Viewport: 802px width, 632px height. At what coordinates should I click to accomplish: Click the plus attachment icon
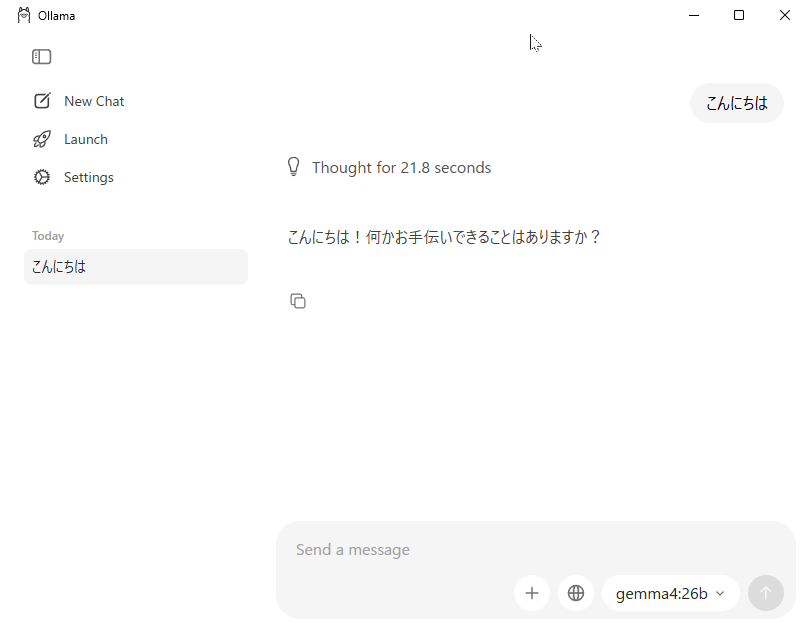pos(532,593)
